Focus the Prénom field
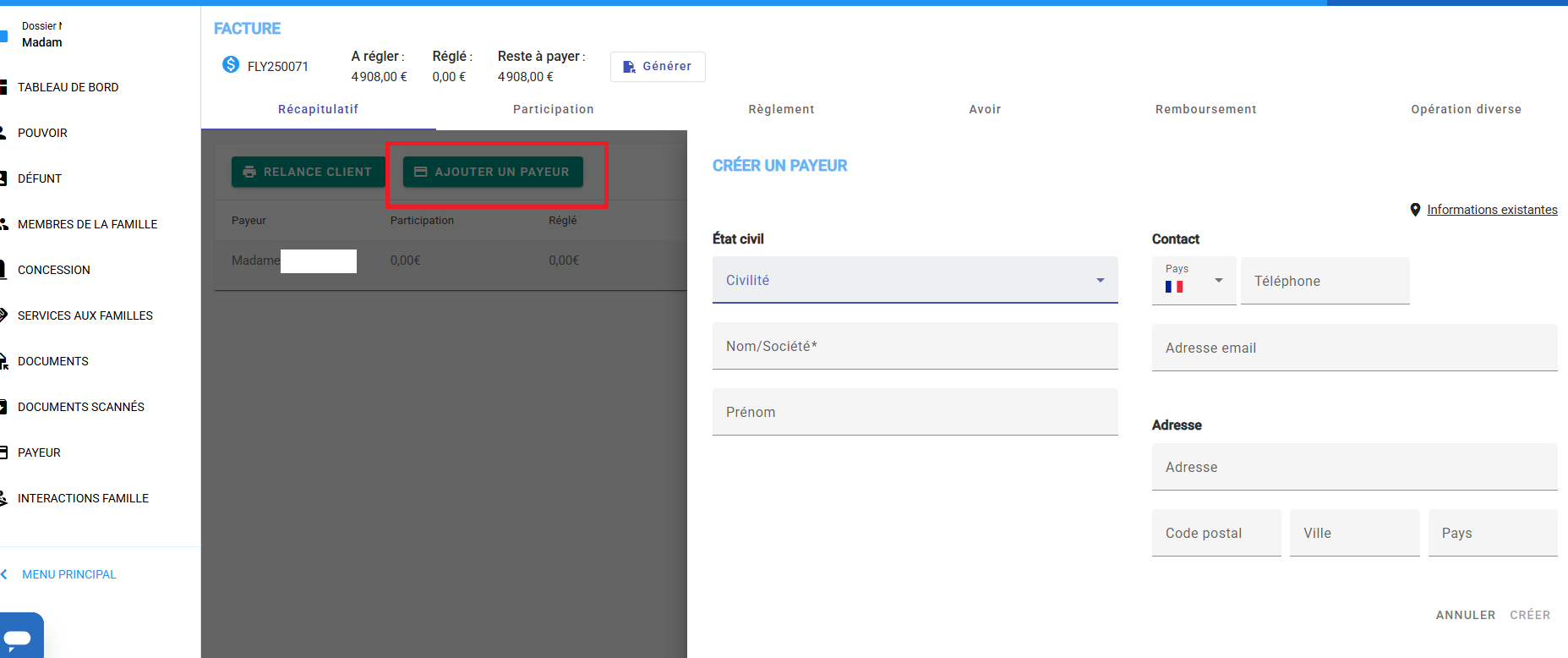The height and width of the screenshot is (658, 1568). [x=915, y=412]
